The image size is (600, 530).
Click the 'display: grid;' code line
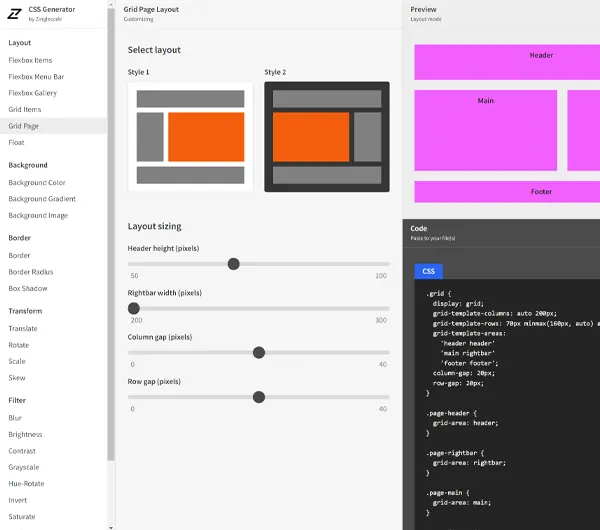coord(458,303)
